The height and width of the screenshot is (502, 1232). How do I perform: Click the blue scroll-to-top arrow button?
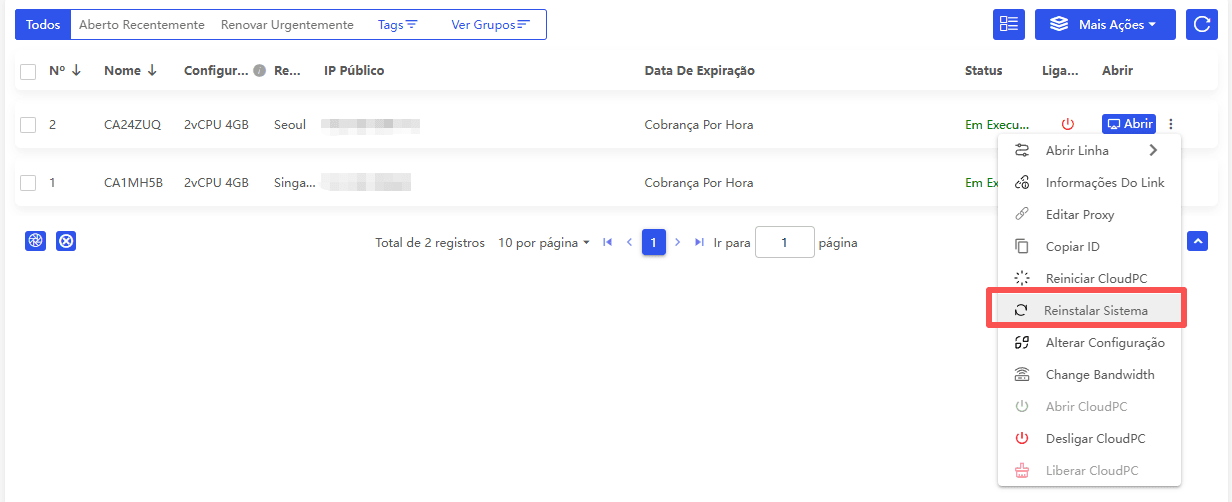[1198, 241]
